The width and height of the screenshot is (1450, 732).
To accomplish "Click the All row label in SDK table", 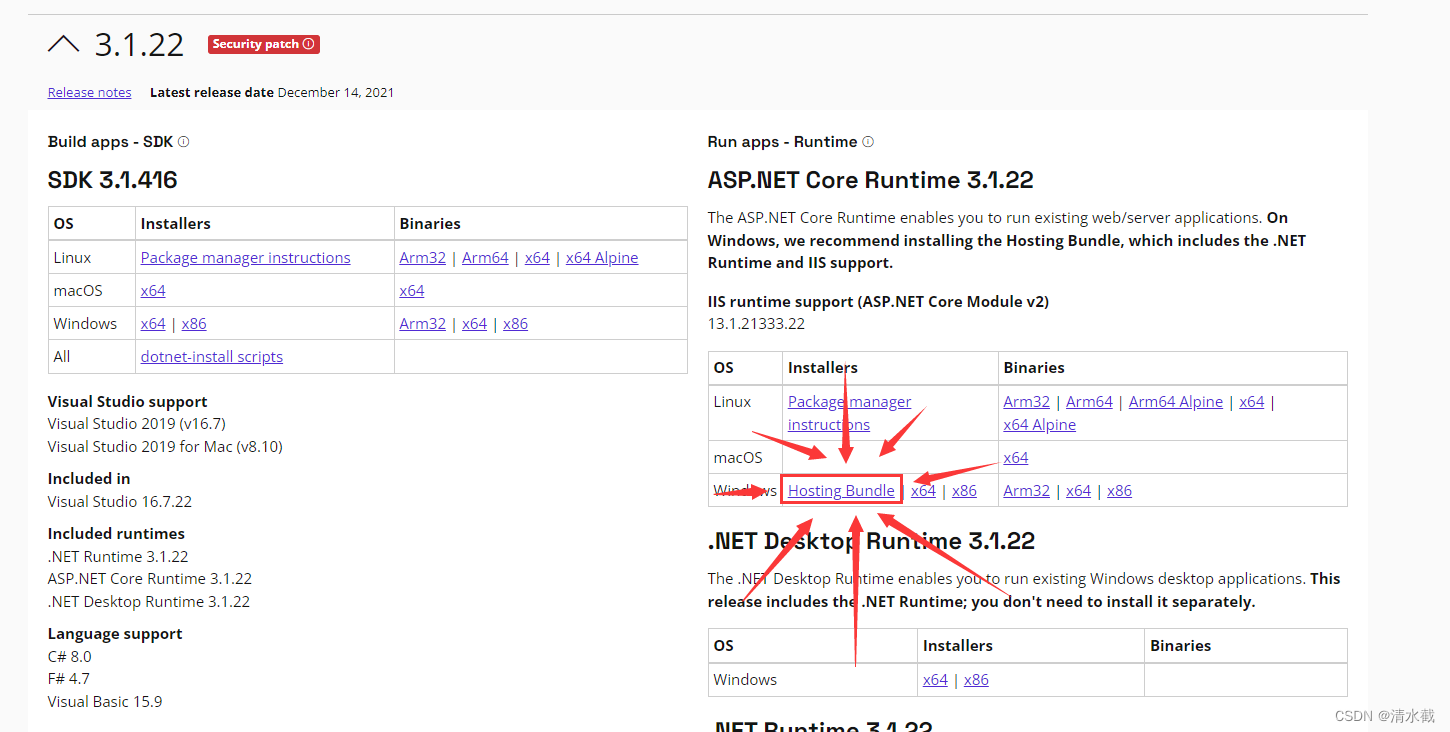I will point(62,356).
